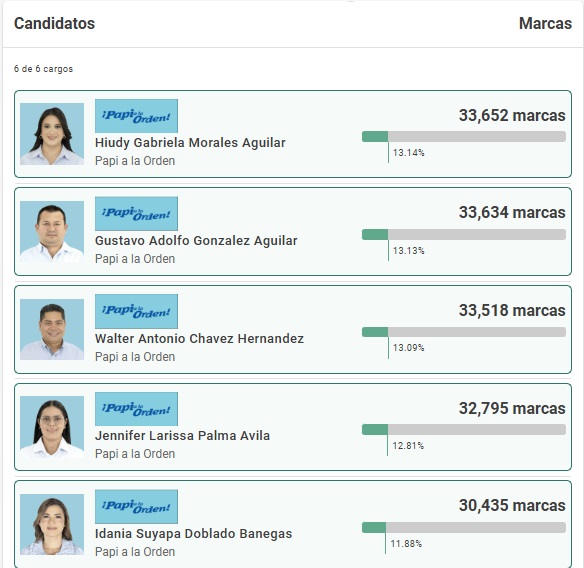584x568 pixels.
Task: Click Gustavo Adolfo Gonzalez Aguilar's portrait photo
Action: [x=52, y=232]
